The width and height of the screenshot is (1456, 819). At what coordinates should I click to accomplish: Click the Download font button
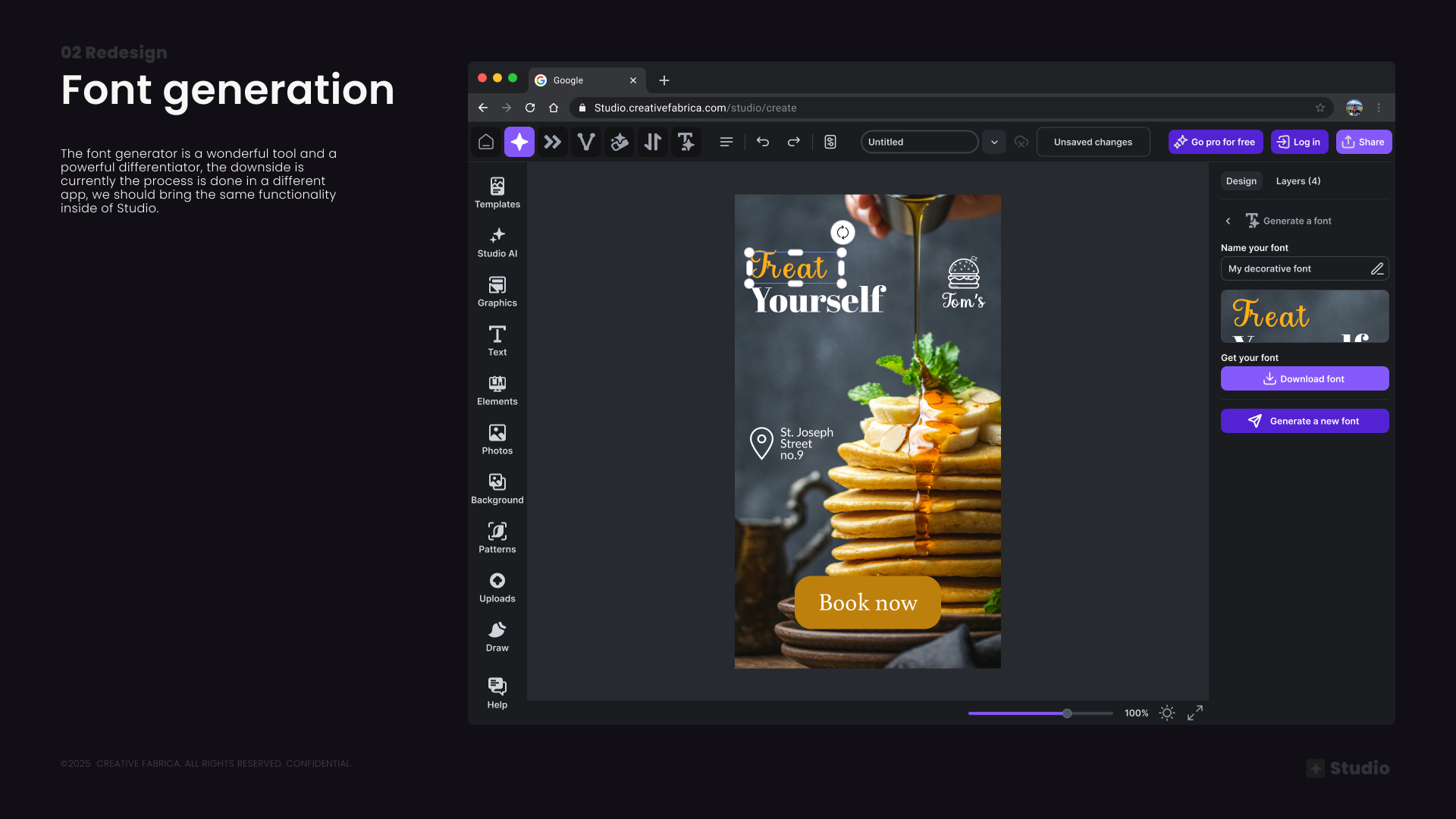(1304, 378)
